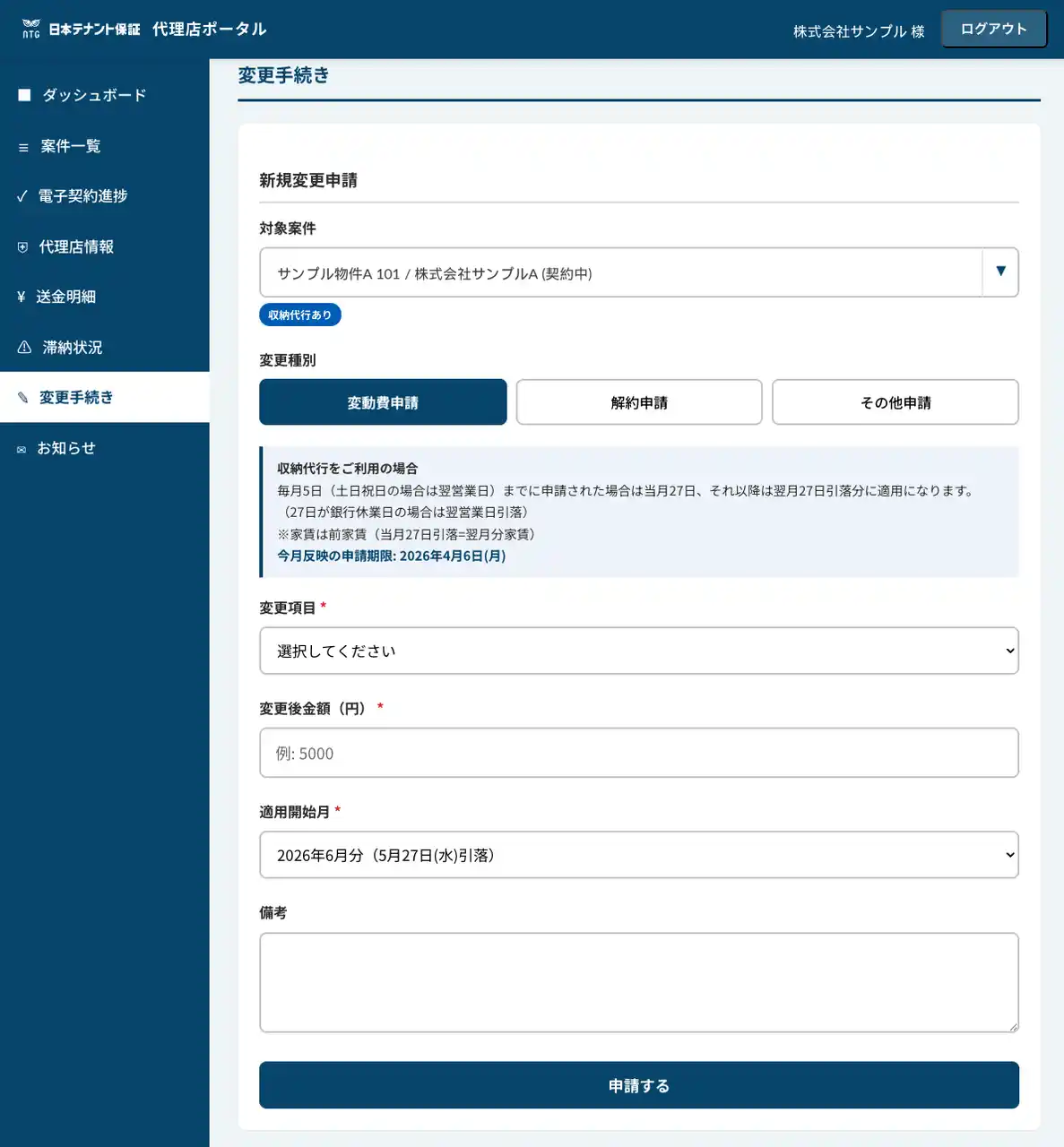The width and height of the screenshot is (1064, 1147).
Task: Click the dashboard square icon in sidebar
Action: [x=24, y=95]
